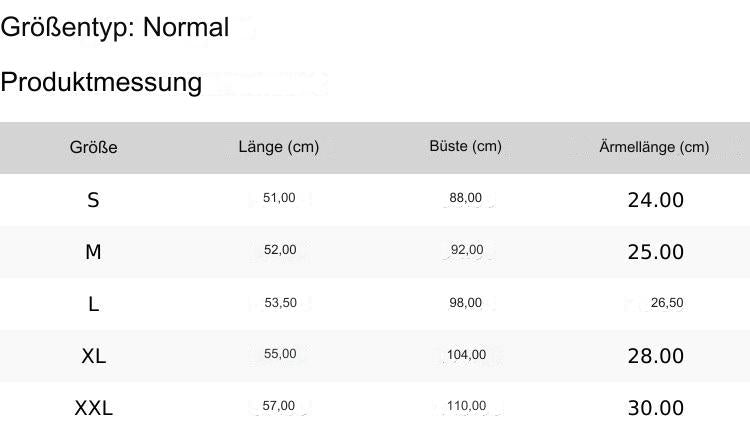Select the 104,00 bust cell

coord(466,354)
